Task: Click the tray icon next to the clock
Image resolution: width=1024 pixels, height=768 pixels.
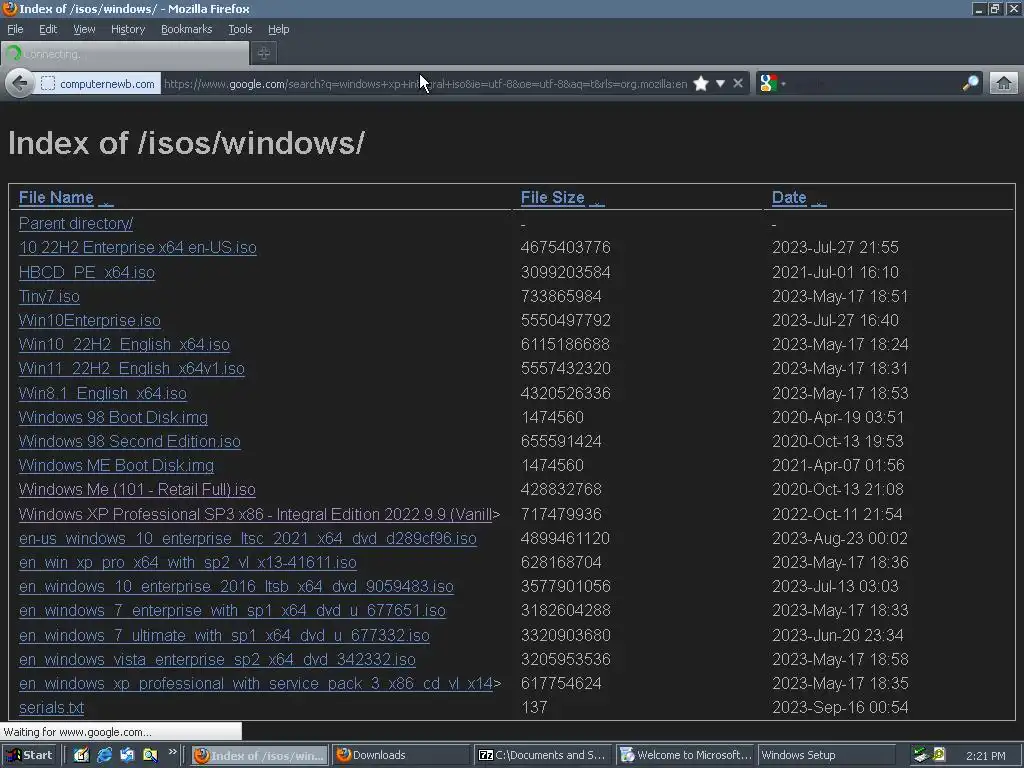Action: (939, 755)
